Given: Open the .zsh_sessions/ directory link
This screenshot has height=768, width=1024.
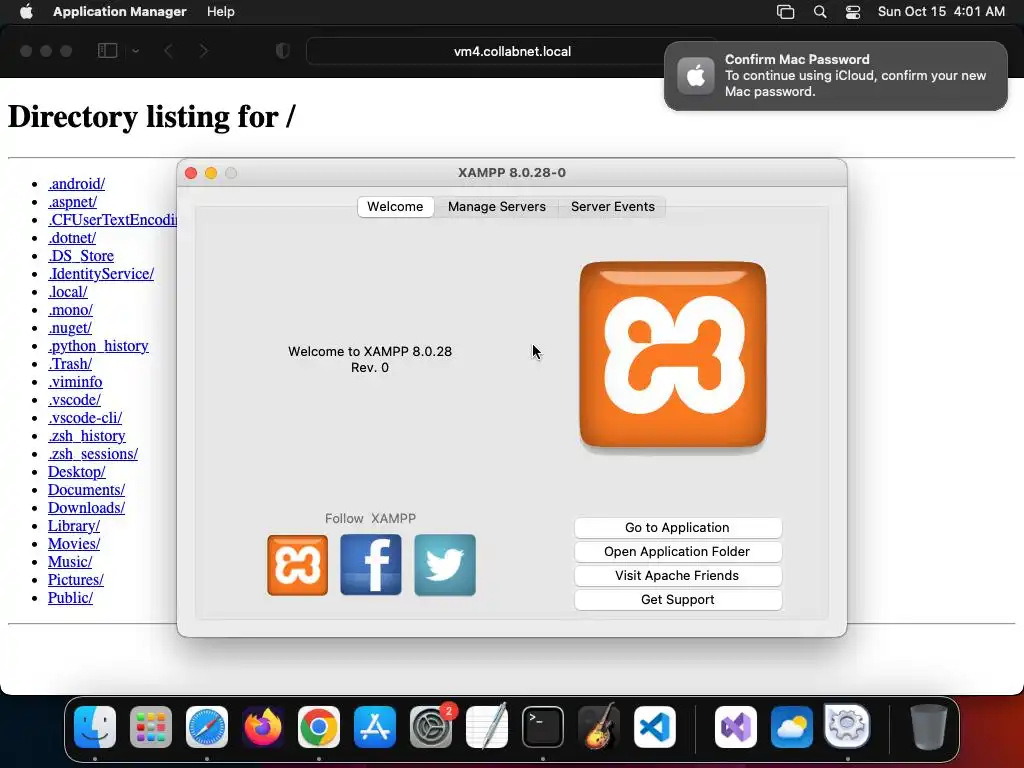Looking at the screenshot, I should [93, 454].
